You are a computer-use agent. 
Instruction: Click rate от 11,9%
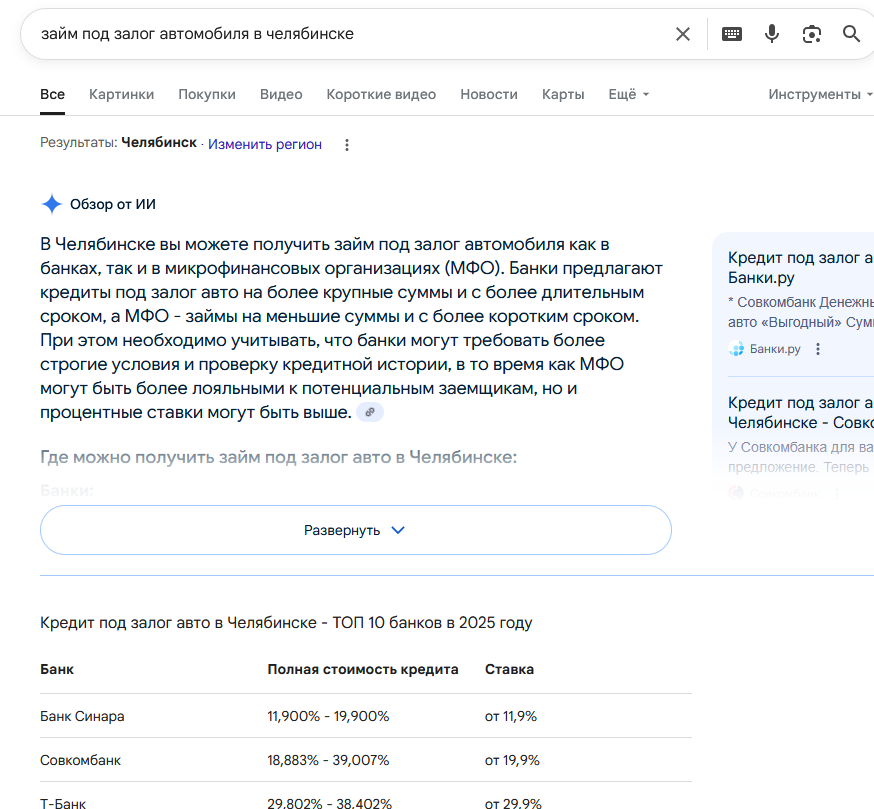click(x=511, y=716)
